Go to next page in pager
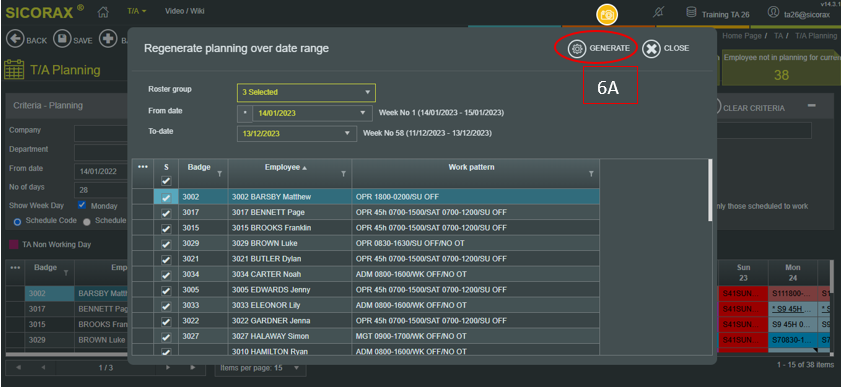842x387 pixels. [168, 368]
